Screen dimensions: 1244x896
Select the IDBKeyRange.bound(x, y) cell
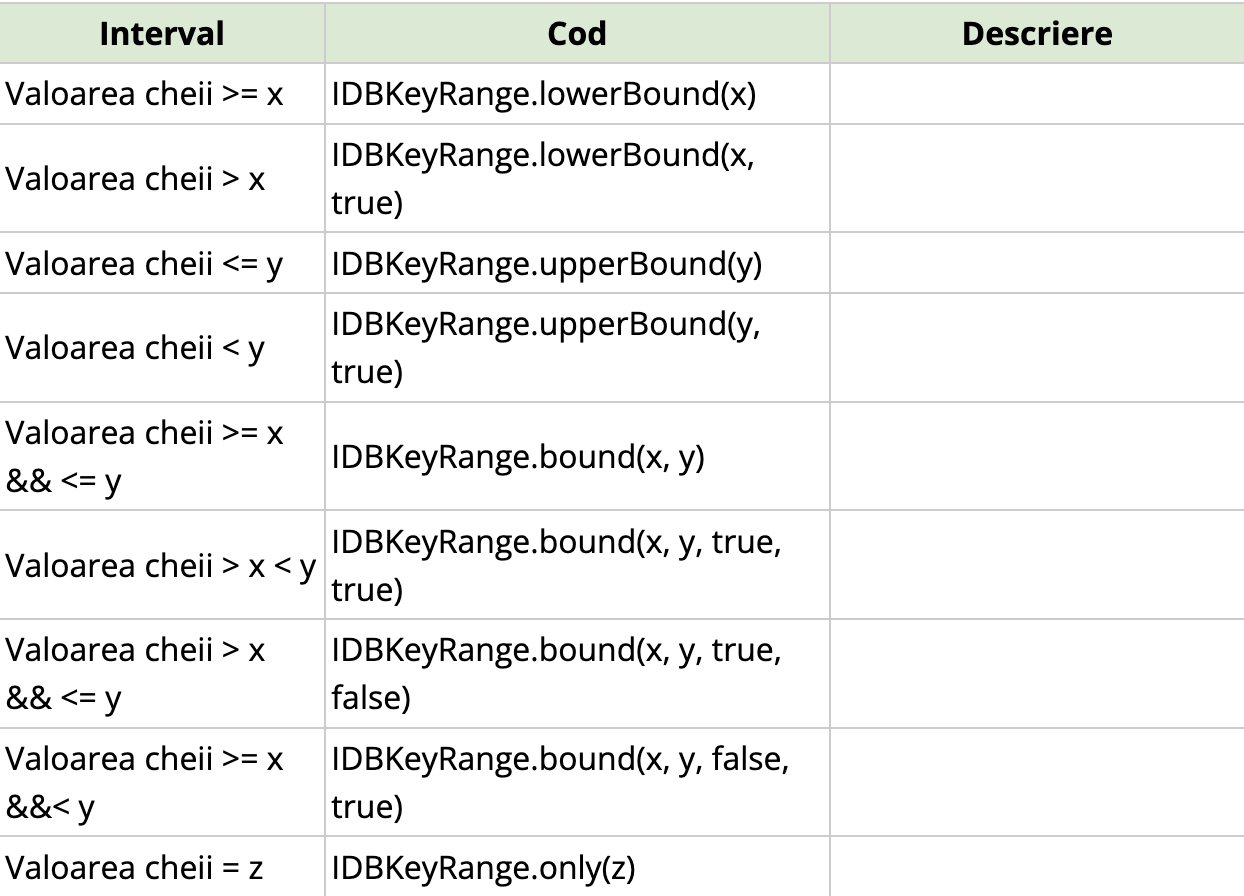tap(518, 457)
